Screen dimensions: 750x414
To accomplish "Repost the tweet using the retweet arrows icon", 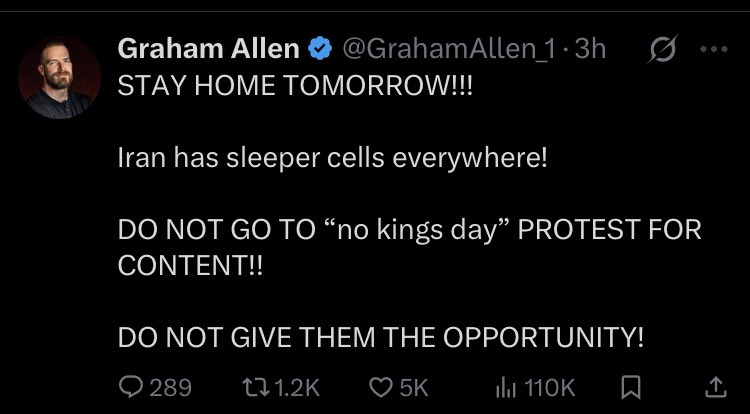I will (256, 387).
